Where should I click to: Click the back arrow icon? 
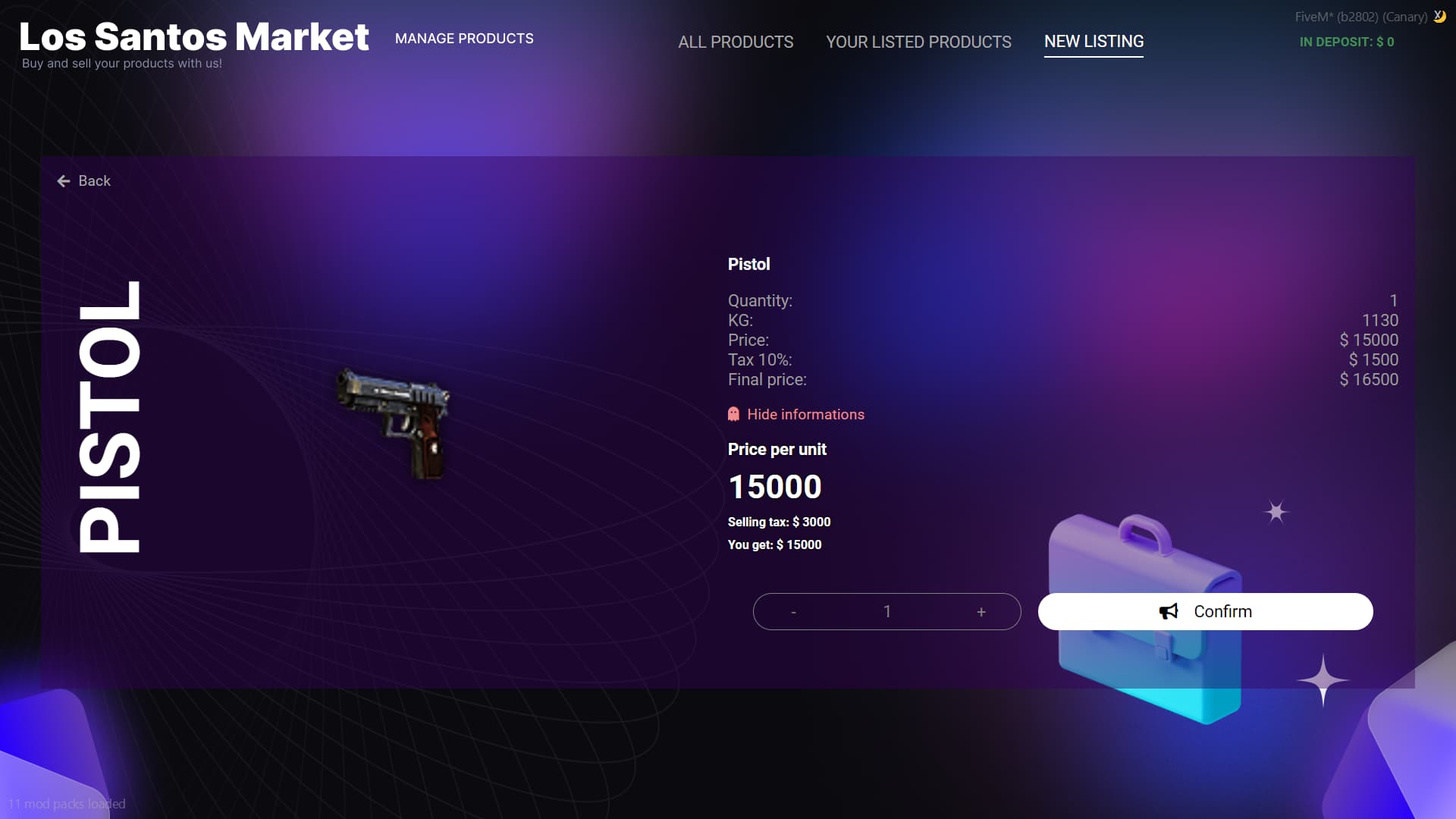tap(64, 180)
